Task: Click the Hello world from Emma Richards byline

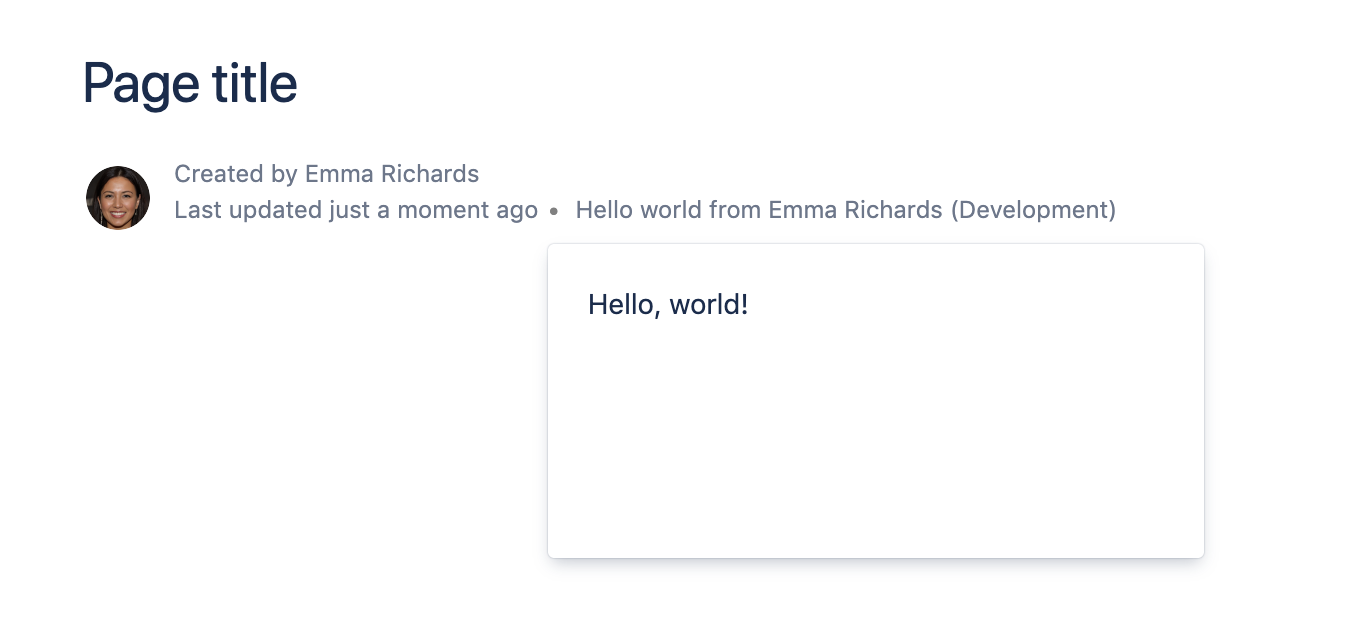Action: coord(845,210)
